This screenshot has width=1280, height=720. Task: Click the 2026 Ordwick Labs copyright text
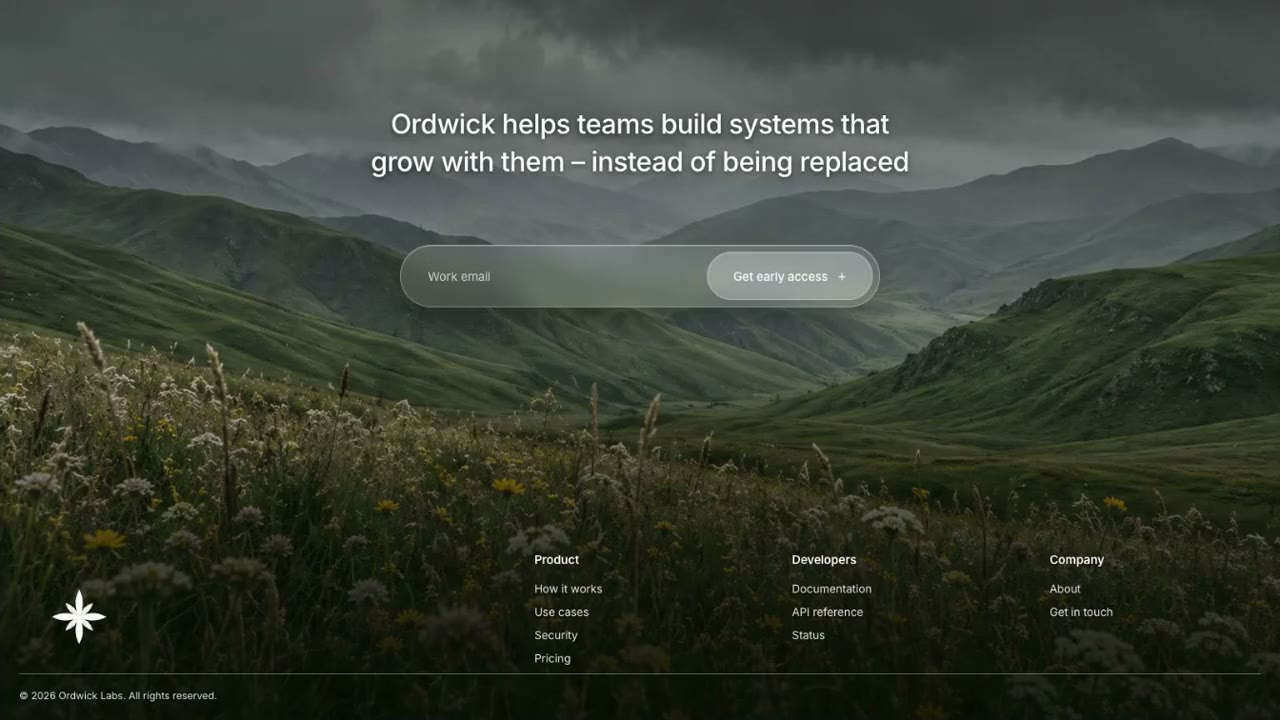point(118,696)
